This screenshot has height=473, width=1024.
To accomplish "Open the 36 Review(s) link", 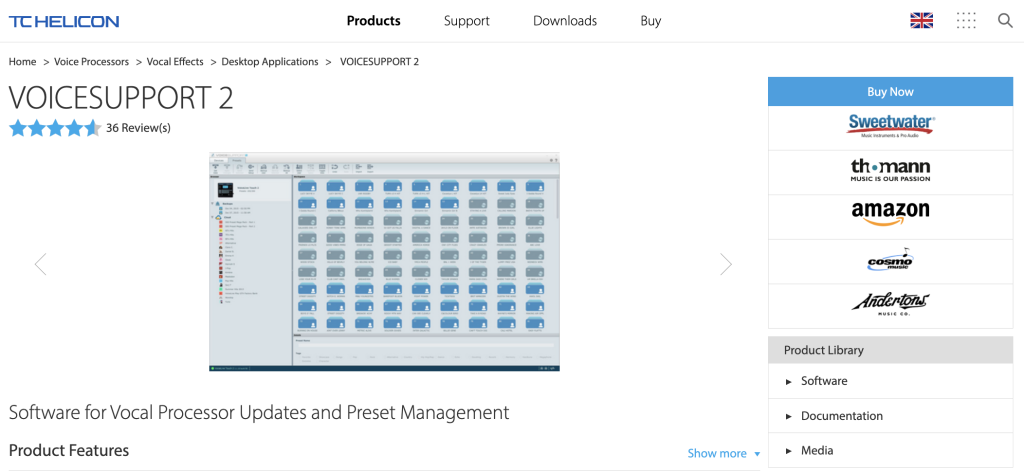I will [x=138, y=127].
